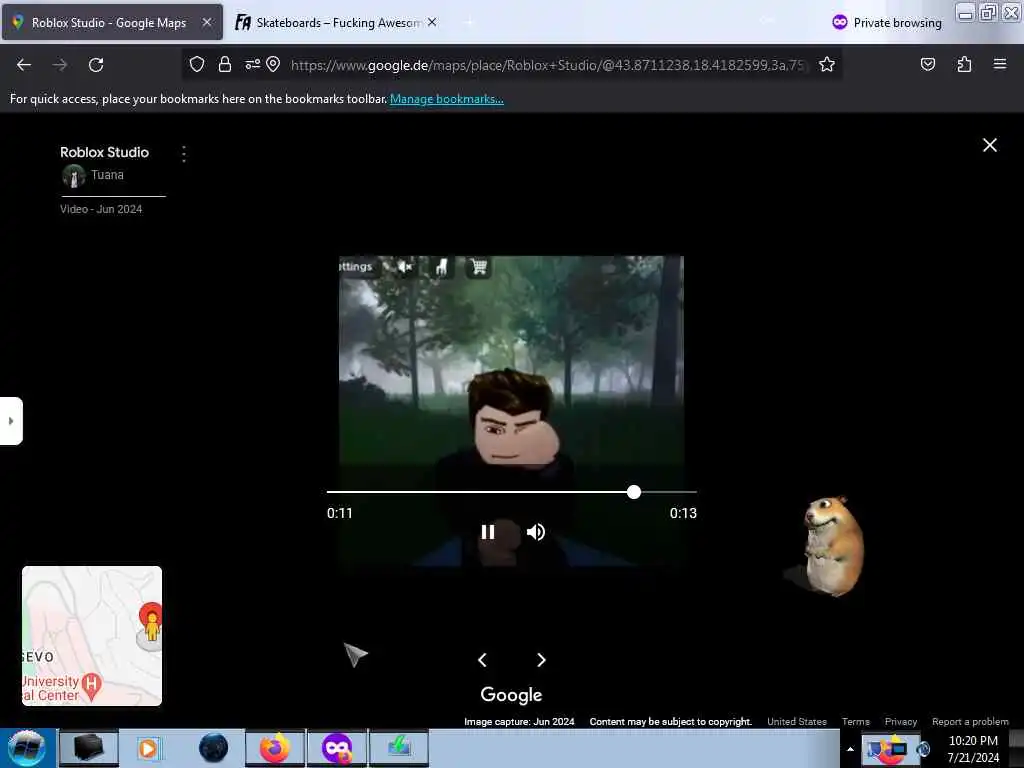
Task: Expand the collapsed side panel
Action: click(x=11, y=421)
